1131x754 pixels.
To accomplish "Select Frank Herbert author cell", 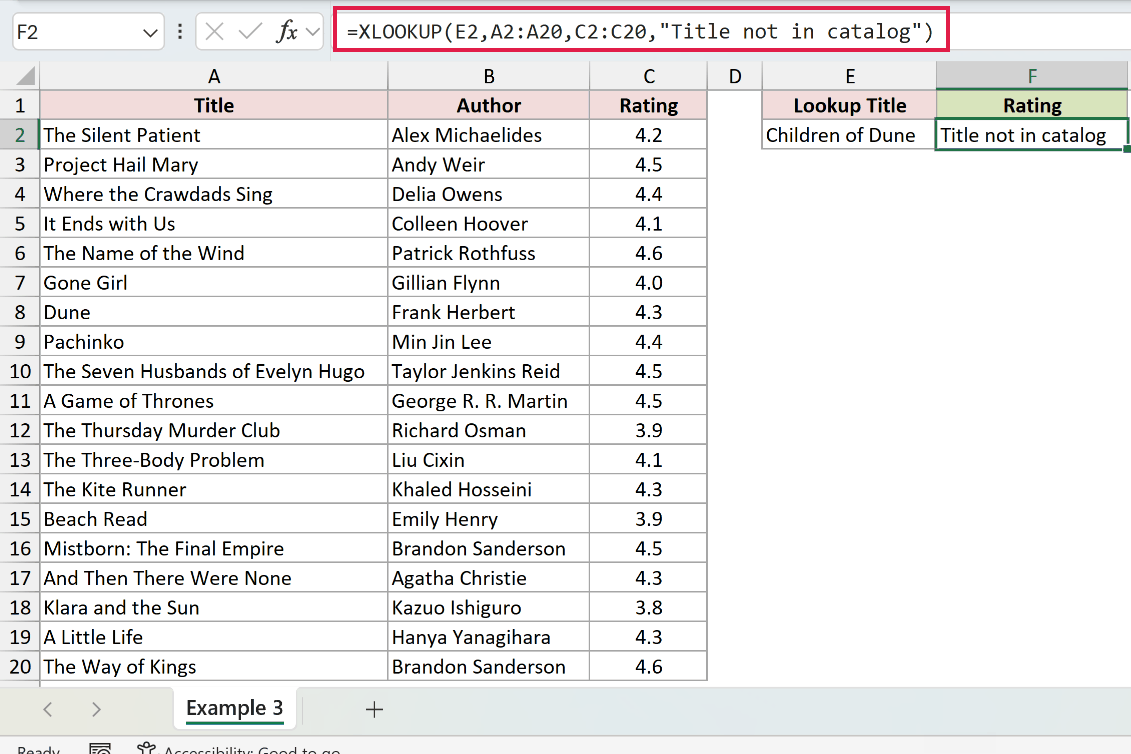I will [488, 312].
